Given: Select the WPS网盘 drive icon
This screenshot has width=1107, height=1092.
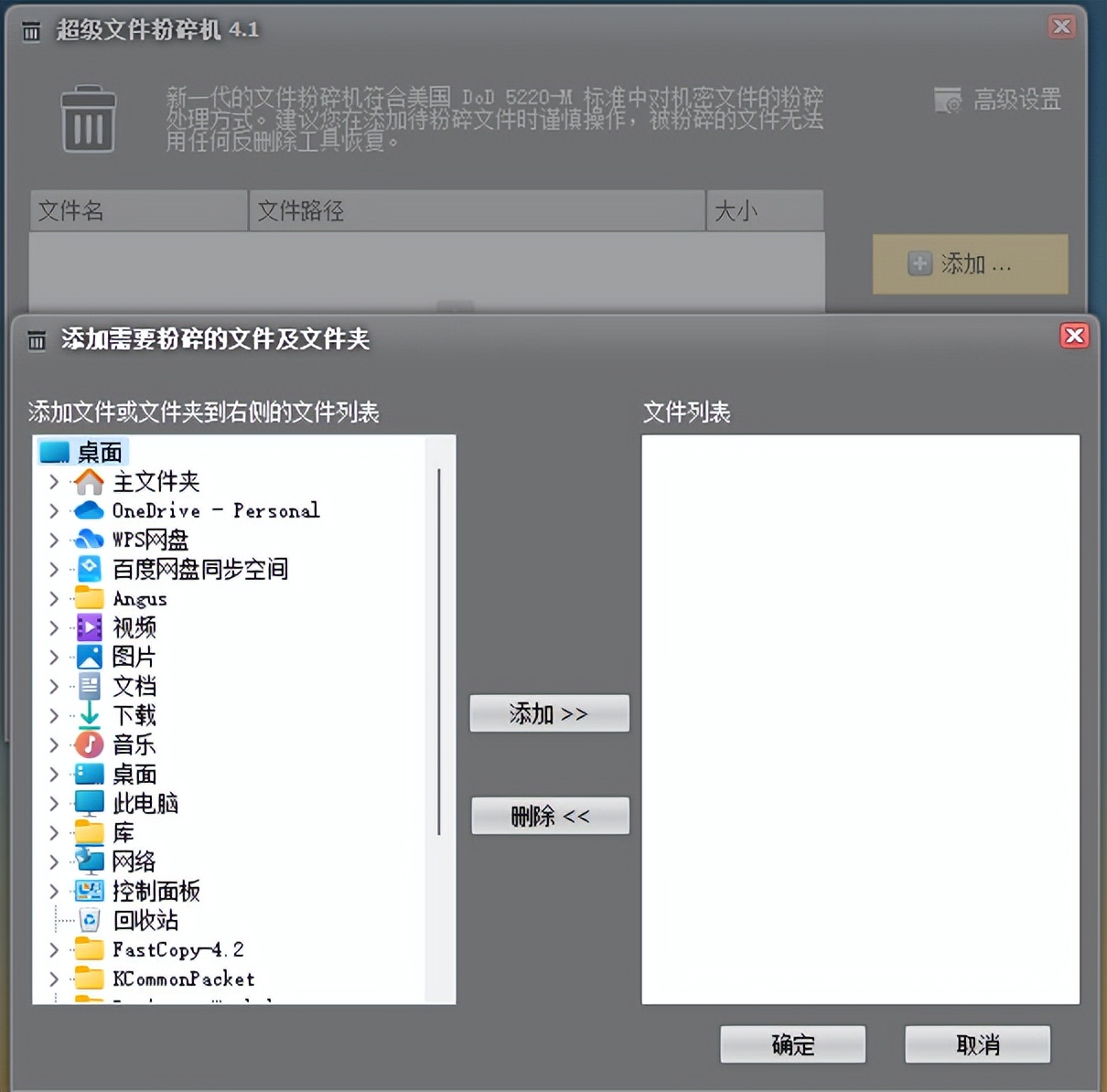Looking at the screenshot, I should pyautogui.click(x=88, y=540).
